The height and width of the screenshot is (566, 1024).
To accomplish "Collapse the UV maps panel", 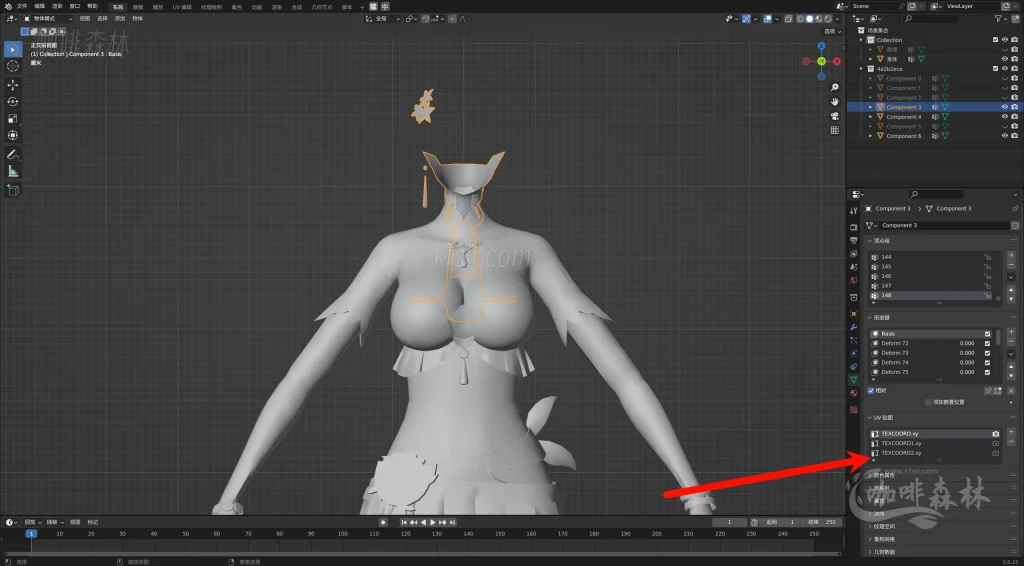I will click(871, 418).
